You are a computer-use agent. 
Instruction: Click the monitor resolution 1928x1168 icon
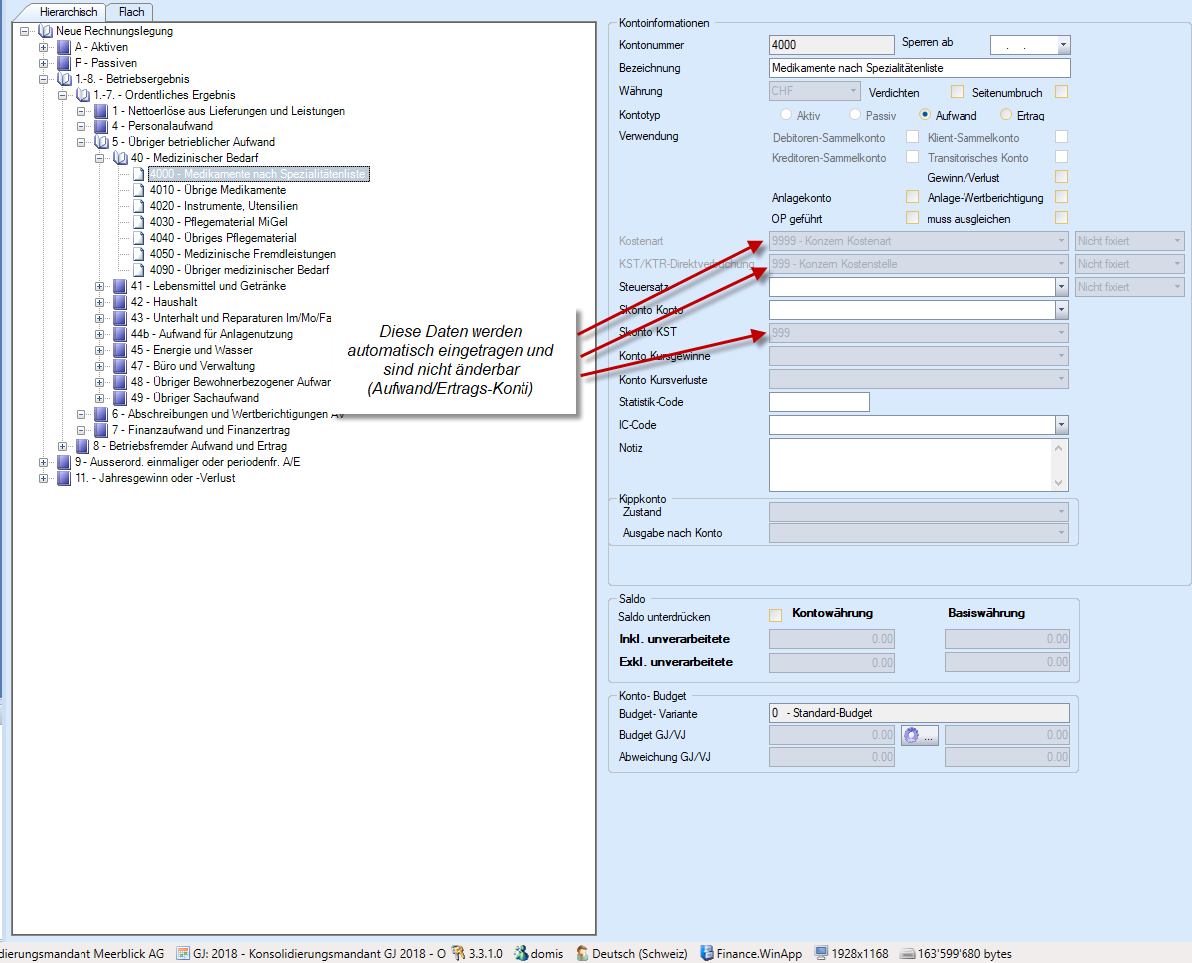pos(821,953)
